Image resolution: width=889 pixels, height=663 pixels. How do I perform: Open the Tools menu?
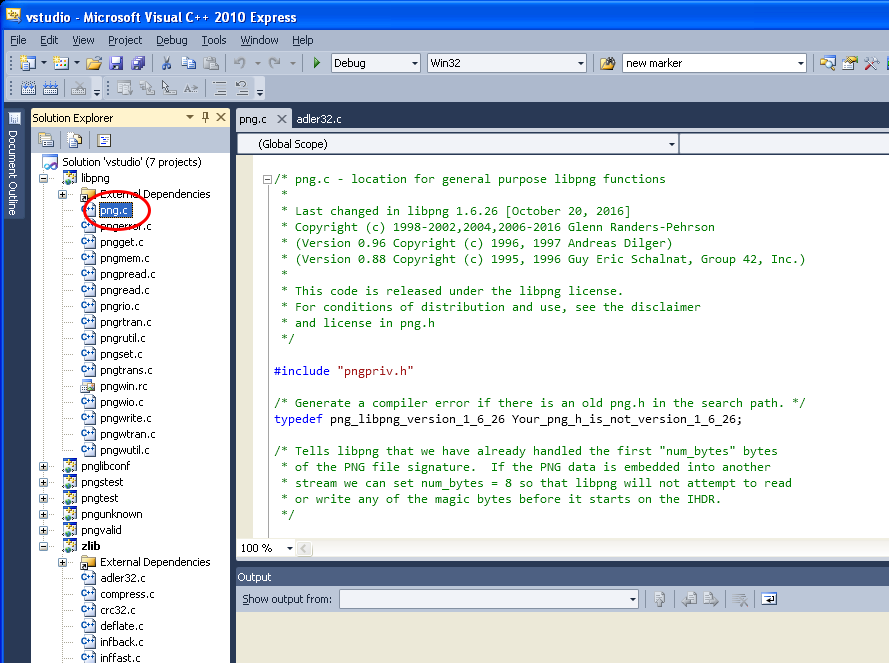point(214,40)
